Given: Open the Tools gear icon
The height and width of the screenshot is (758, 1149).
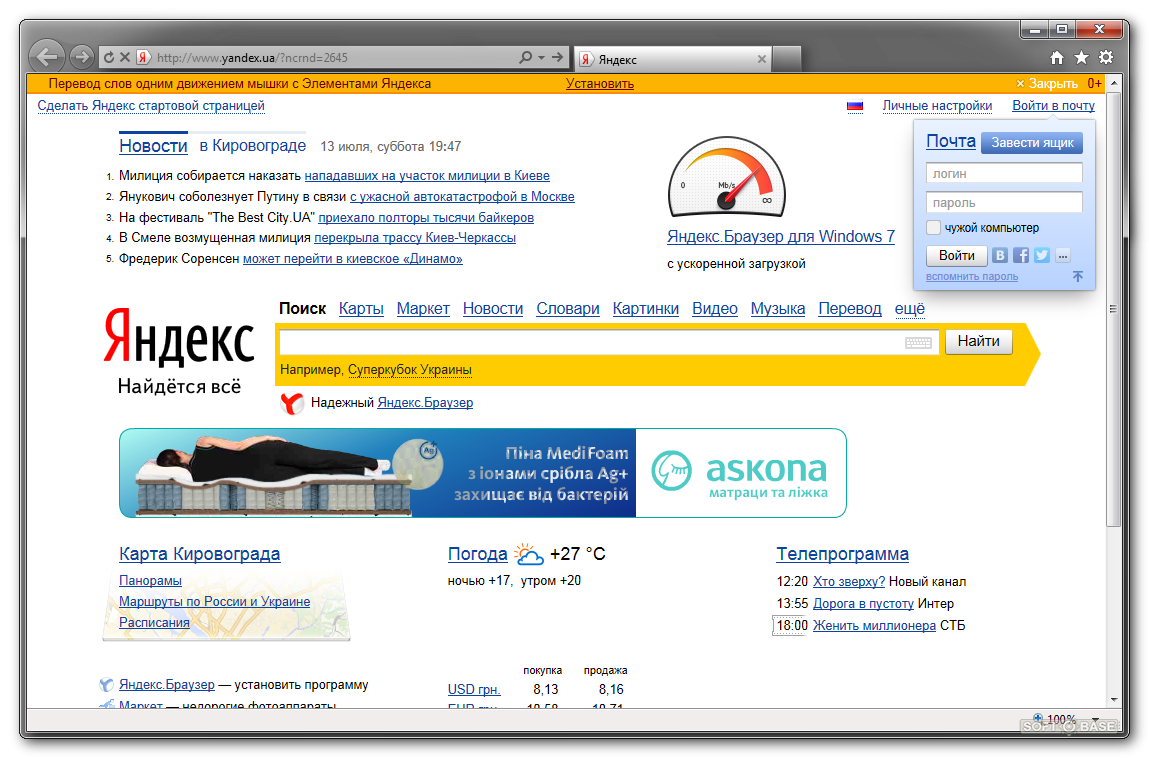Looking at the screenshot, I should 1105,58.
